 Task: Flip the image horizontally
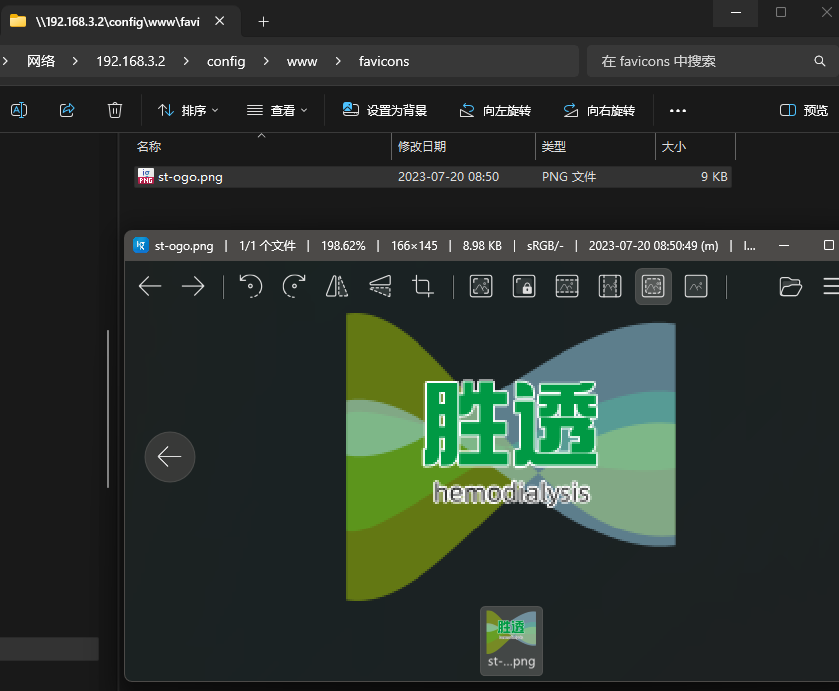[337, 287]
